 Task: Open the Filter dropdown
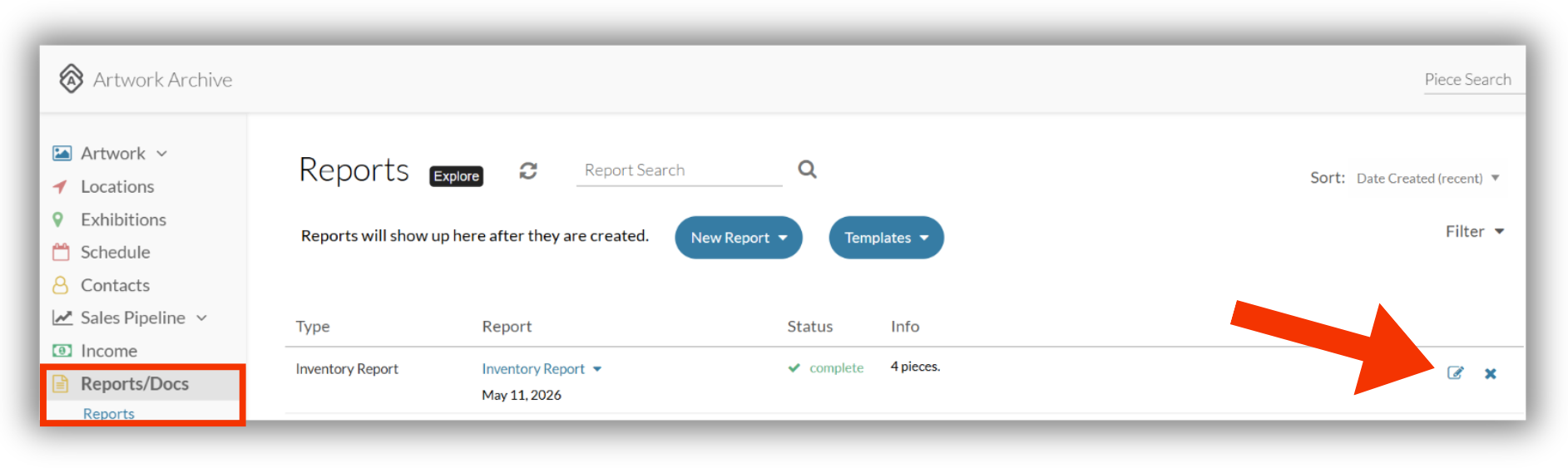(1475, 232)
